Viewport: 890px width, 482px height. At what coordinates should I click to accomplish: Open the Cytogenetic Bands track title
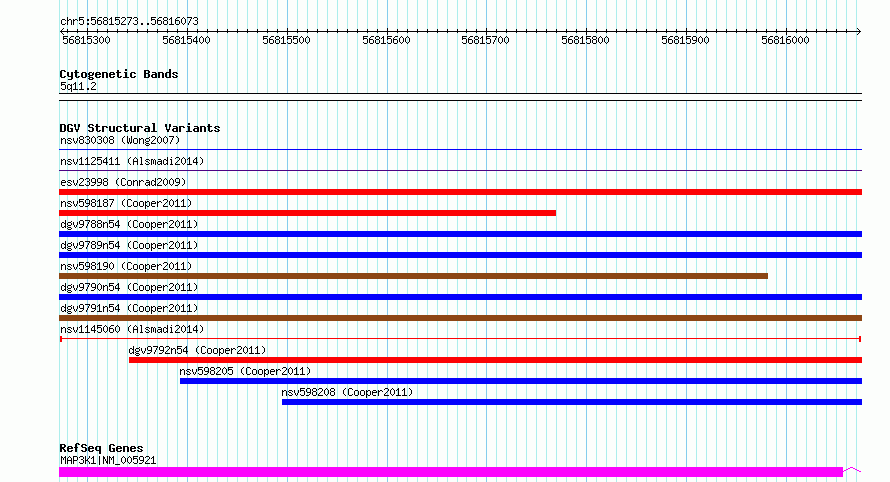[119, 74]
